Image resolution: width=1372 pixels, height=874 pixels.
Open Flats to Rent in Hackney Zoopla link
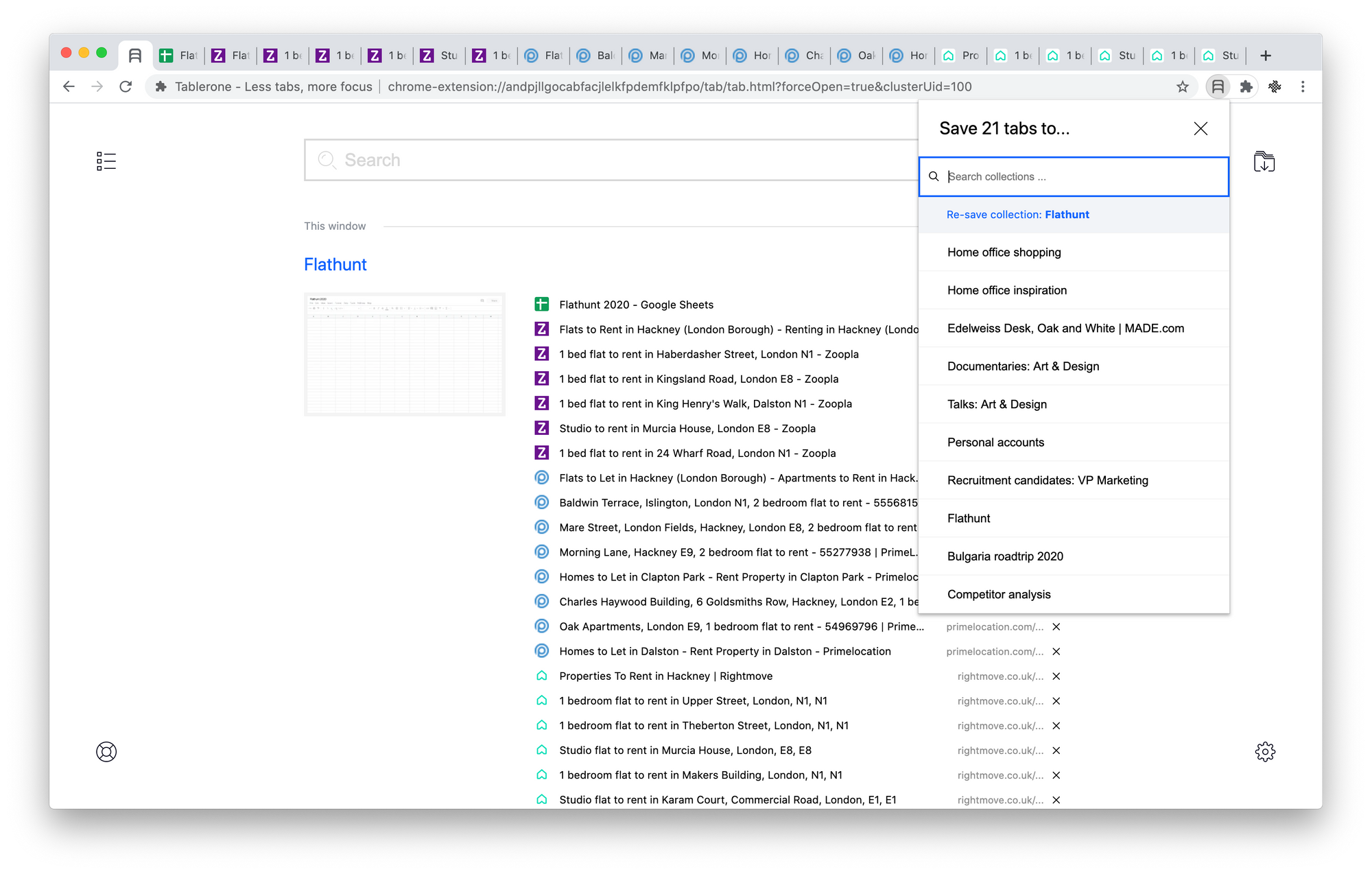(738, 329)
